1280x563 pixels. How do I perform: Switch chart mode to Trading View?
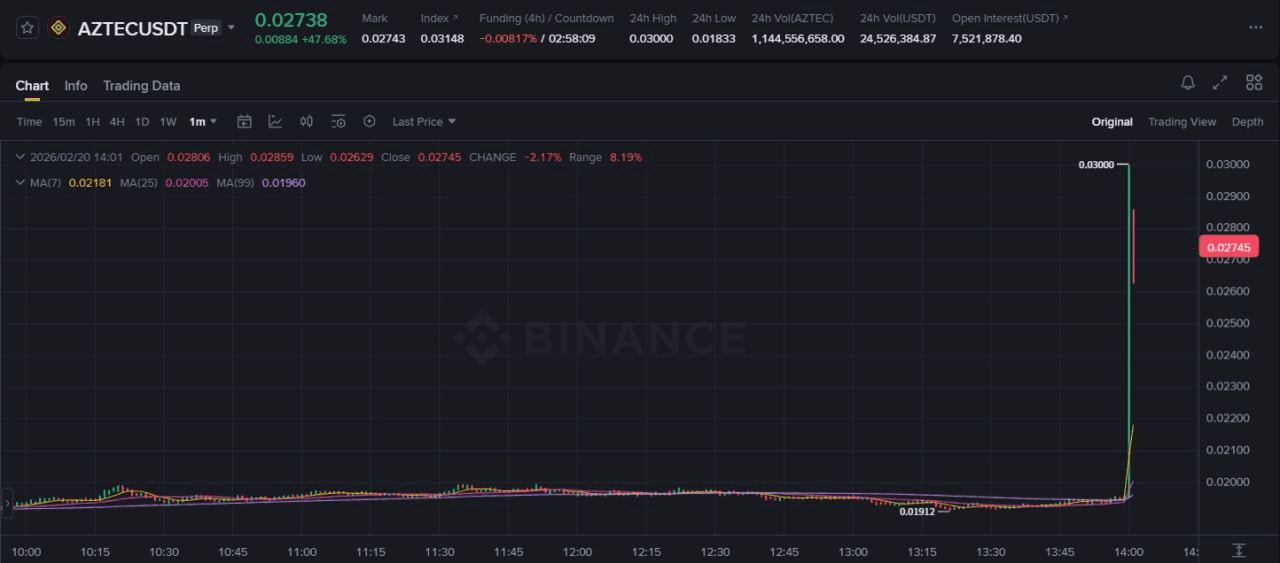coord(1181,122)
